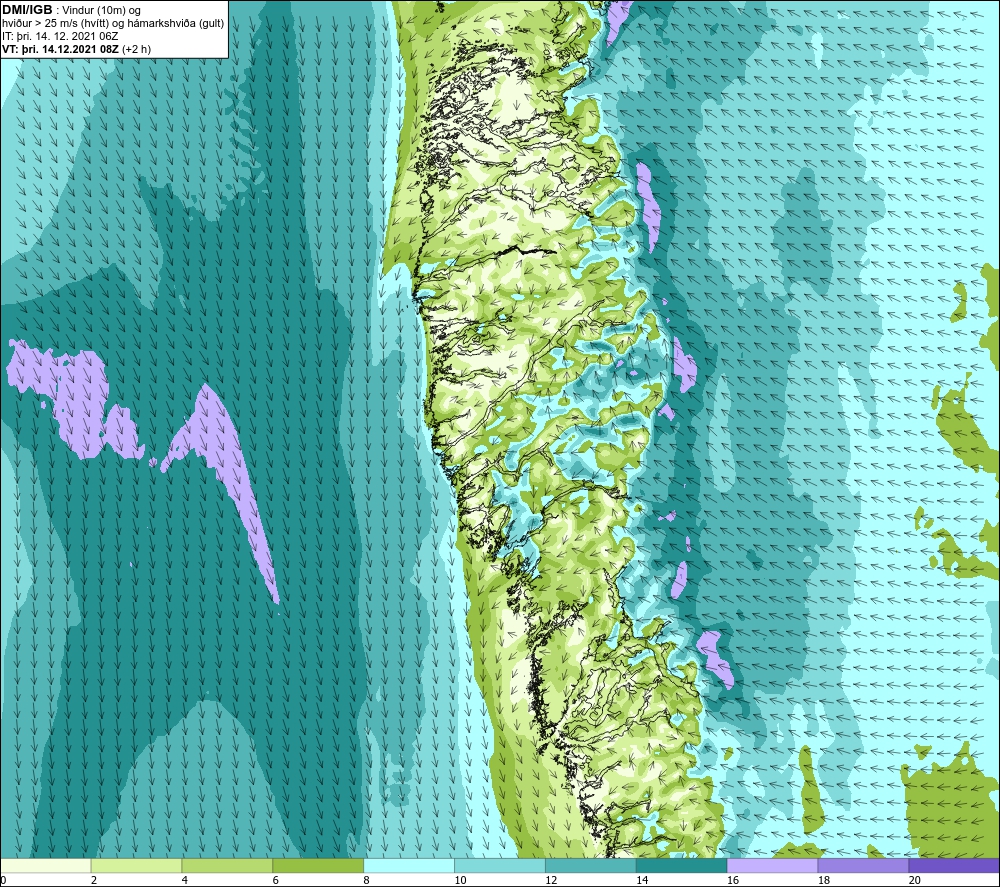Viewport: 1000px width, 887px height.
Task: Click the legend scale value '20'
Action: click(914, 880)
